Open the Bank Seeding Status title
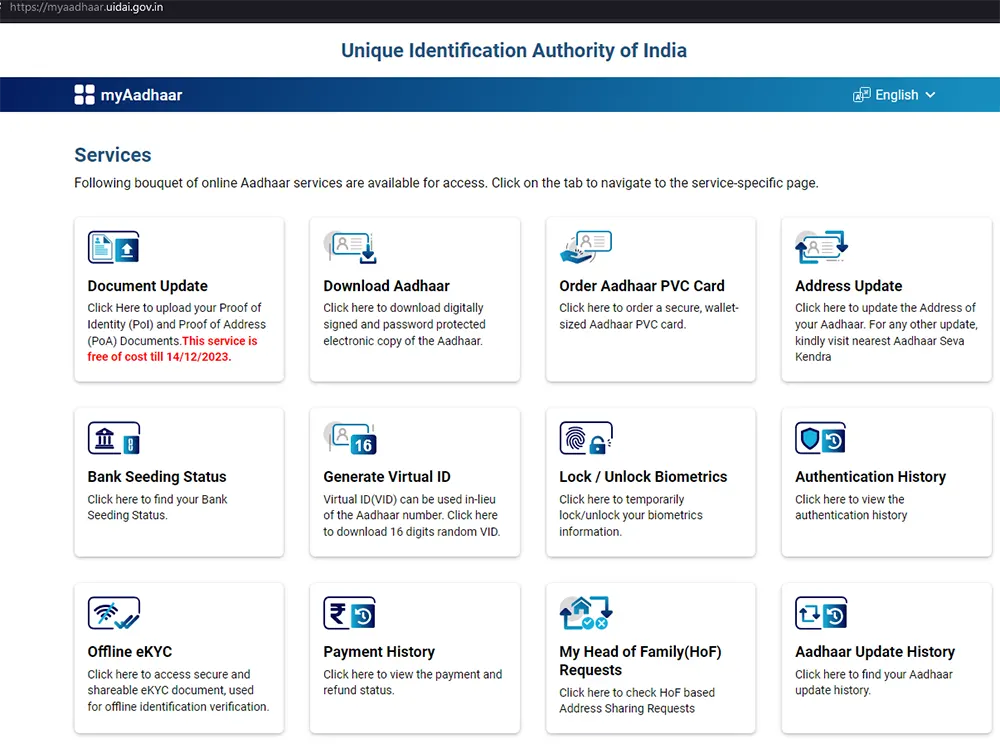 [157, 477]
